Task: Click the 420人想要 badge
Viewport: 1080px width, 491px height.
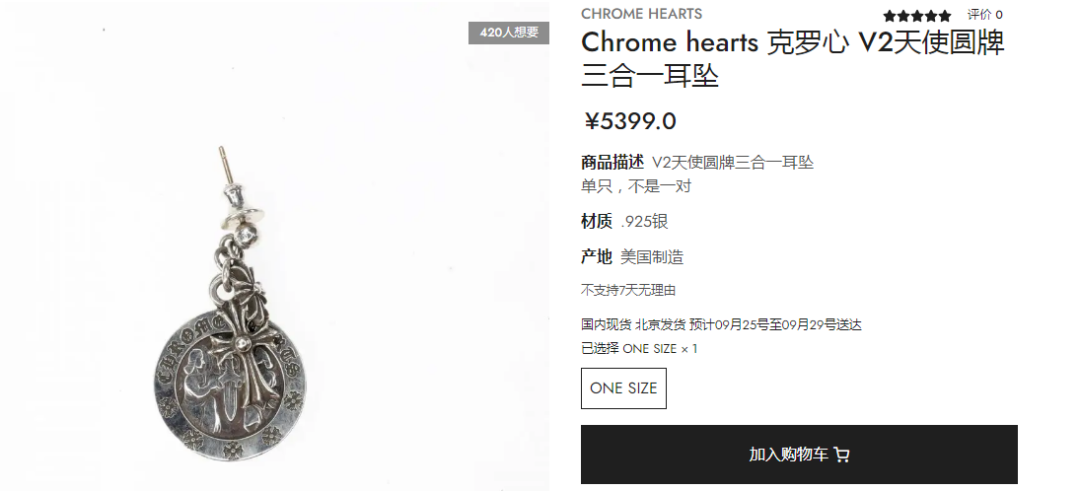Action: point(508,32)
